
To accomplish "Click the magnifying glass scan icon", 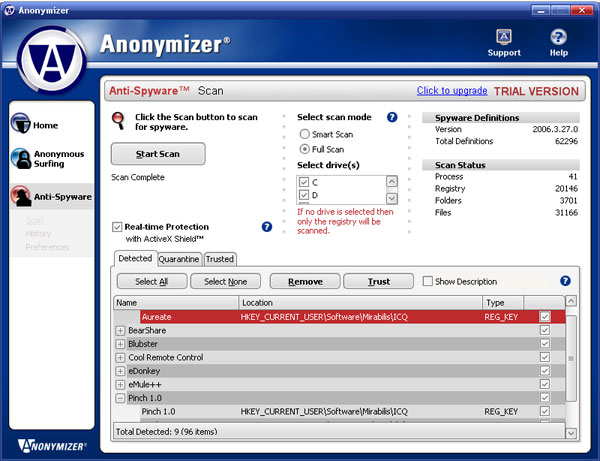I will (118, 121).
